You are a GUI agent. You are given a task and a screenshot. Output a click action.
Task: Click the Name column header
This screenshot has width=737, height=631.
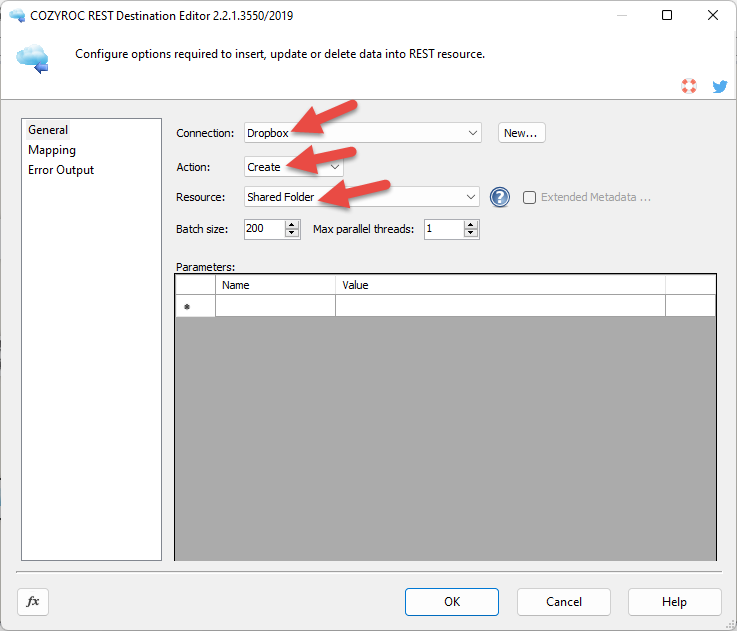[x=275, y=285]
